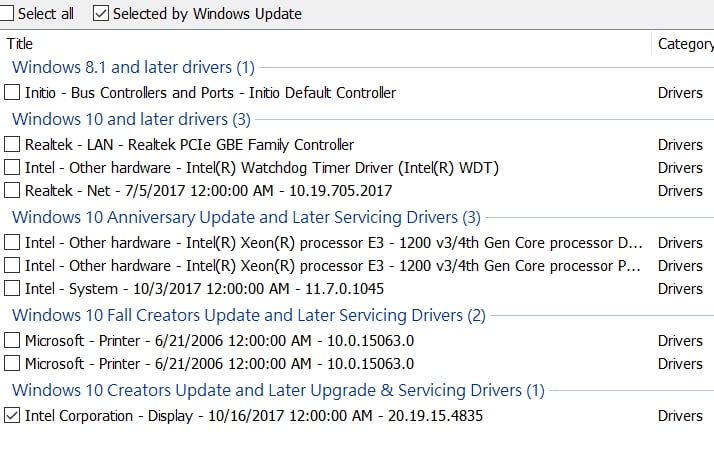Select first Microsoft Printer 10.0.15063.0 row

[357, 341]
